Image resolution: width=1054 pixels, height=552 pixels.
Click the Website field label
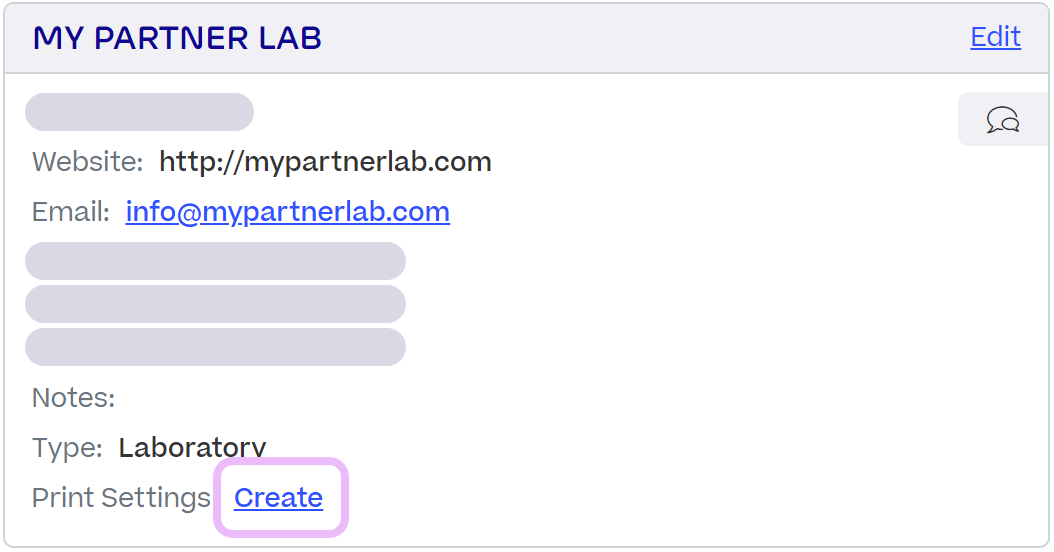(87, 162)
